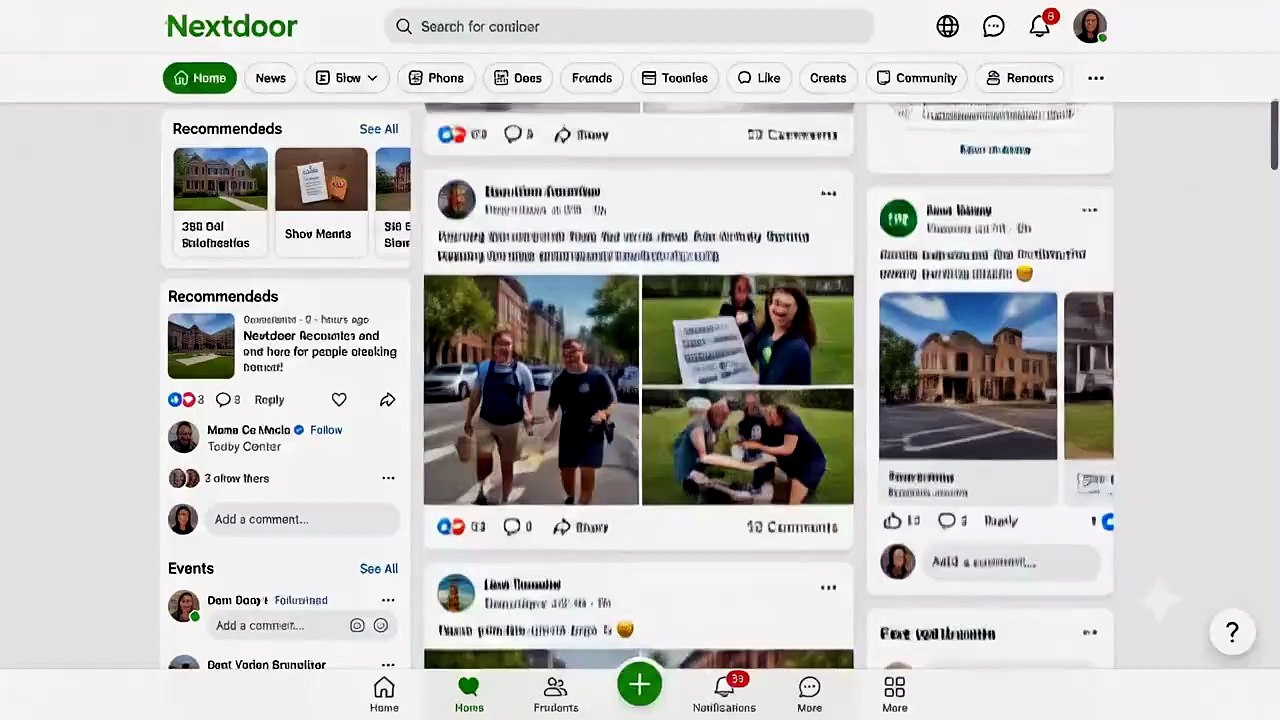Open the profile avatar in header
The height and width of the screenshot is (720, 1280).
1090,27
